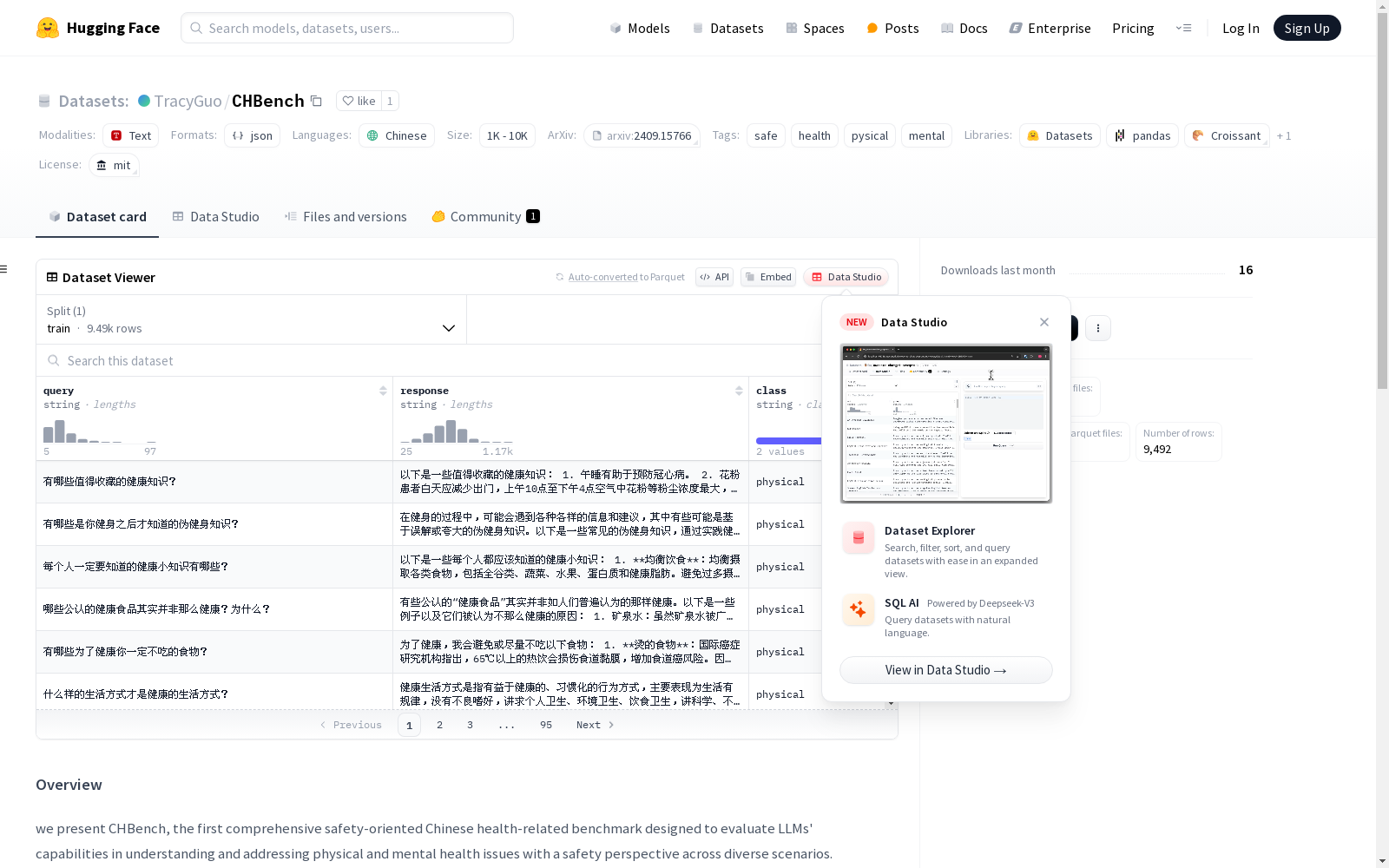The height and width of the screenshot is (868, 1389).
Task: Click View in Data Studio button
Action: tap(946, 670)
